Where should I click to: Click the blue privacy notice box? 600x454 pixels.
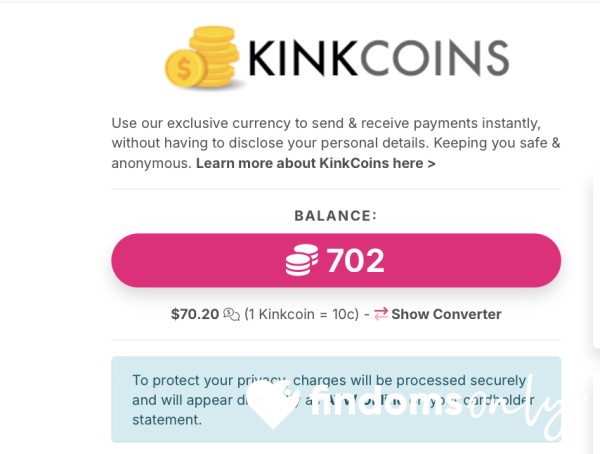point(336,399)
